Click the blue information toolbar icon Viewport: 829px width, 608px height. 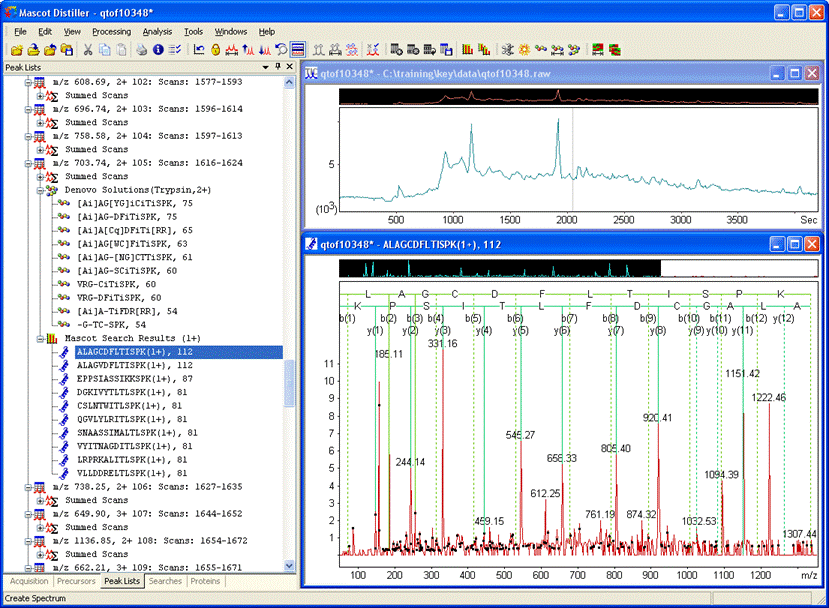pyautogui.click(x=158, y=50)
